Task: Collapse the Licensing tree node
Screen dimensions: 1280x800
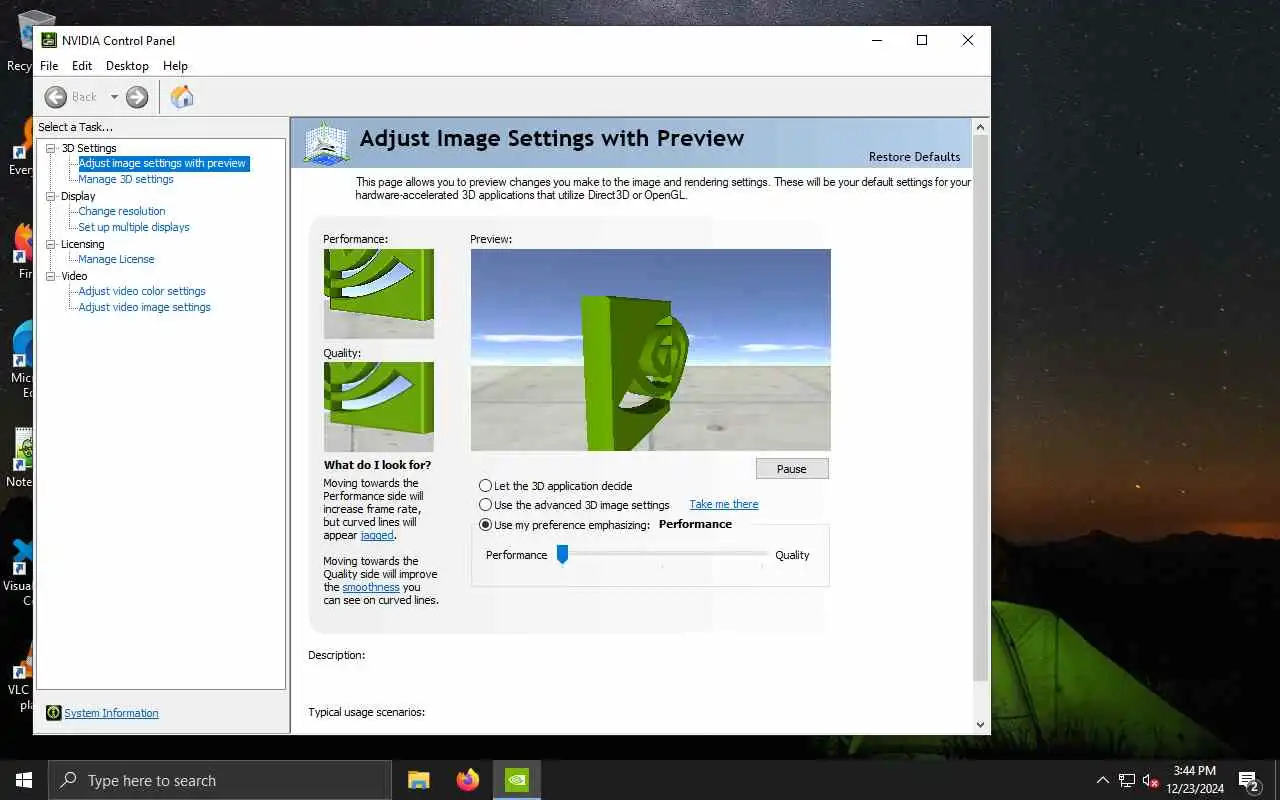Action: [52, 244]
